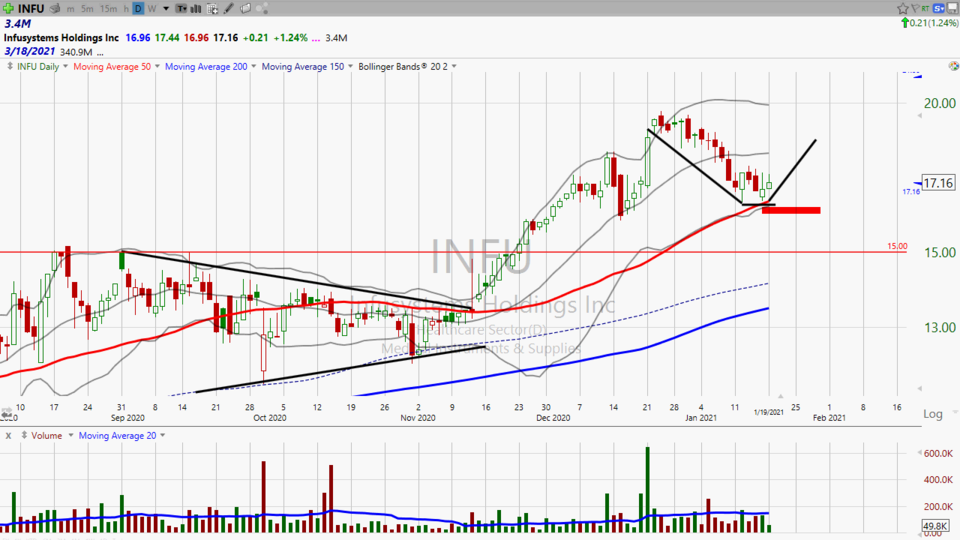Click the 13.00 price axis label
The height and width of the screenshot is (540, 960).
939,328
